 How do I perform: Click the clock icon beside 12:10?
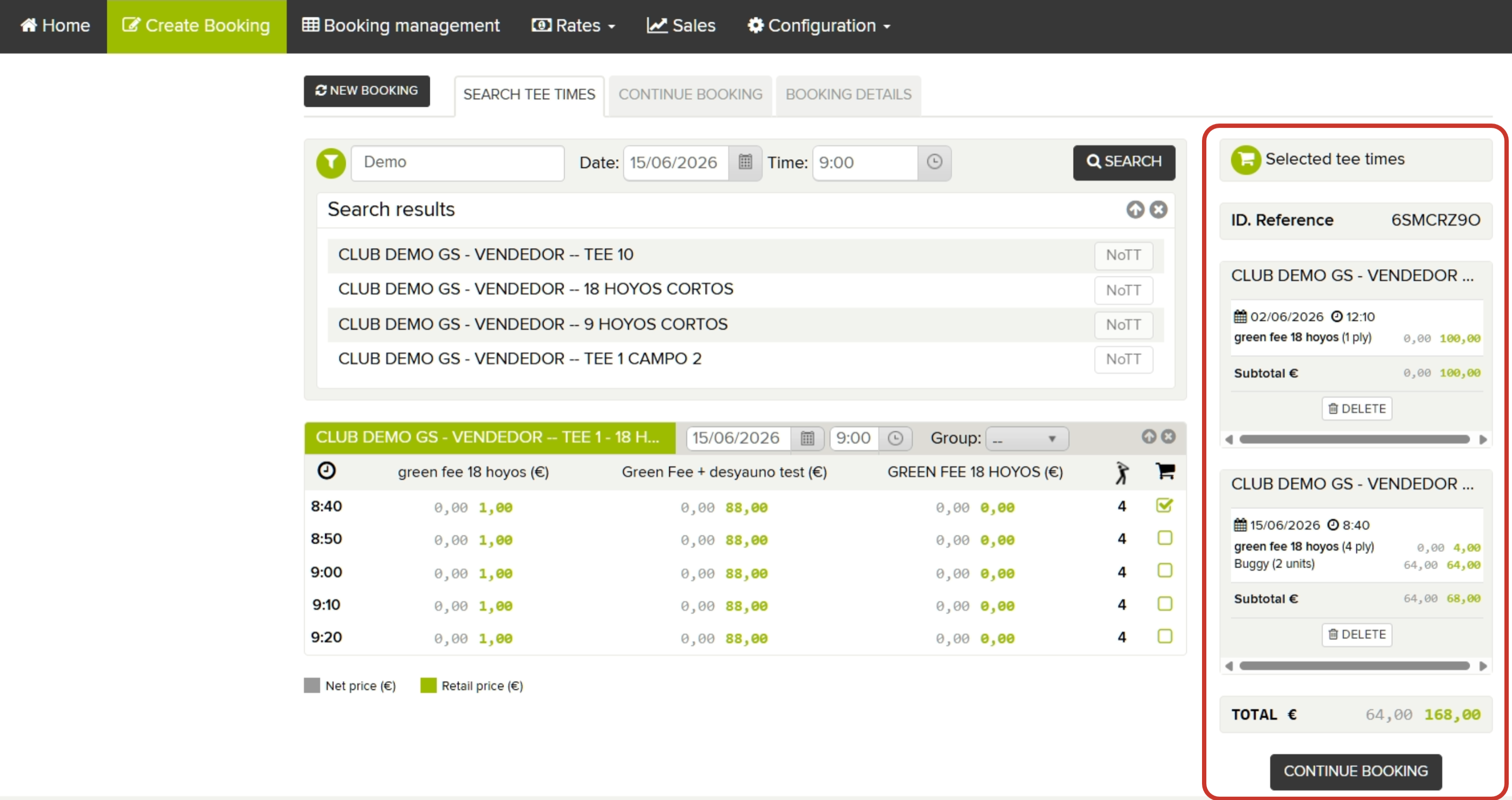[1336, 317]
